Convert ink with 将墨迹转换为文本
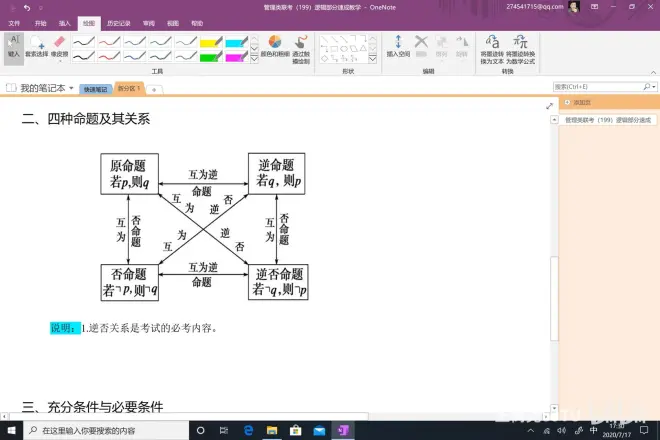The width and height of the screenshot is (660, 440). [x=490, y=47]
